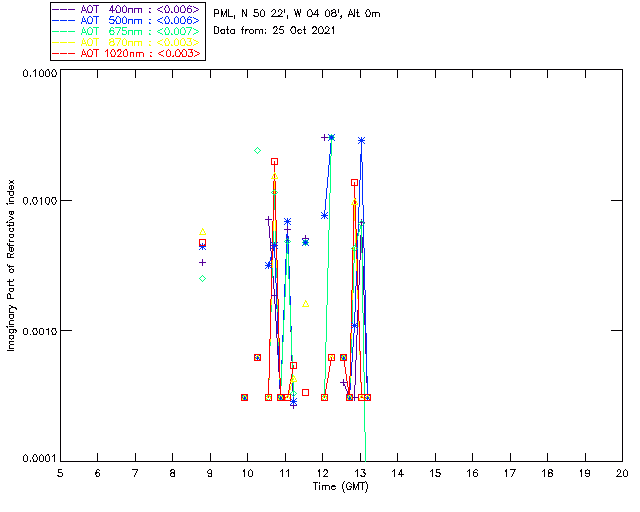Click the 0.0001 y-axis label

(x=40, y=459)
